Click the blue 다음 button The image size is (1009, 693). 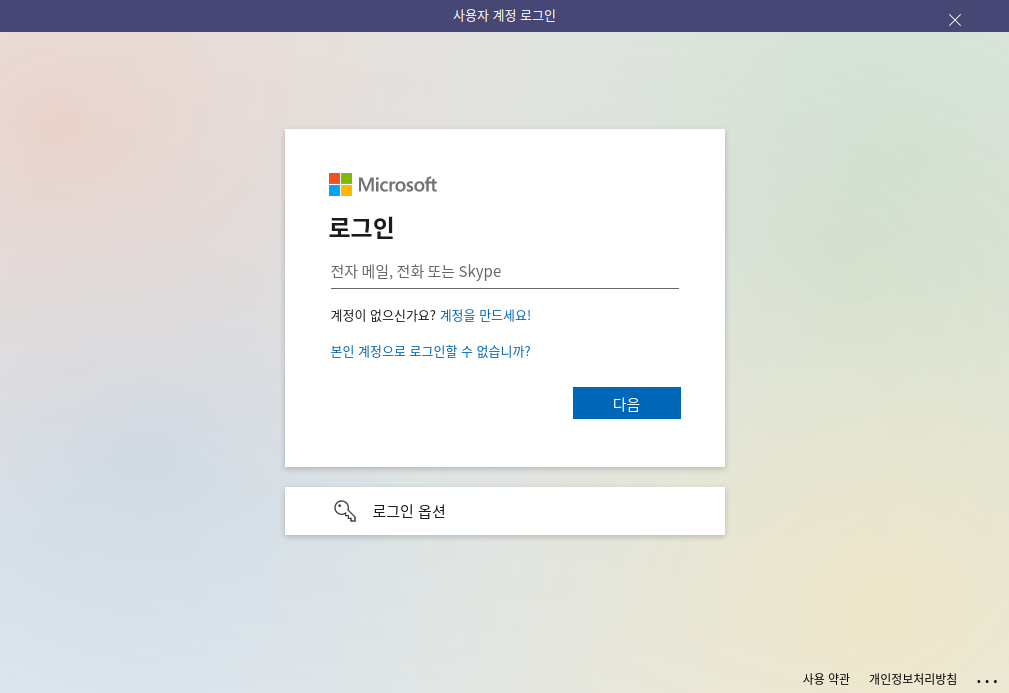(627, 403)
